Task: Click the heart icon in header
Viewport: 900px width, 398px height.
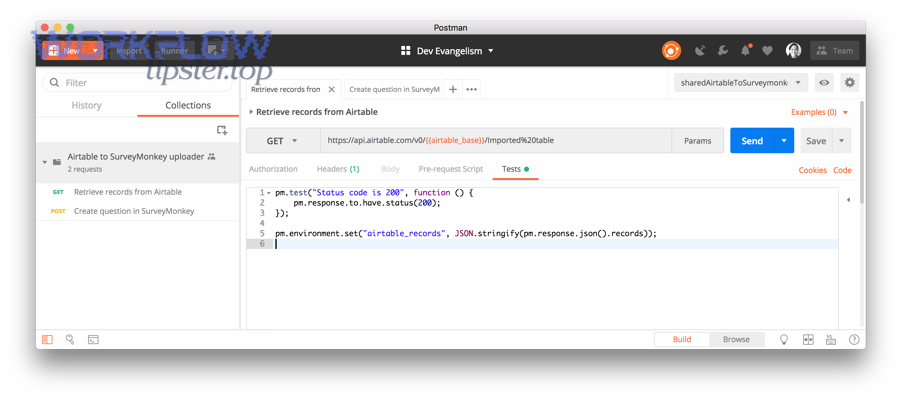Action: [x=767, y=51]
